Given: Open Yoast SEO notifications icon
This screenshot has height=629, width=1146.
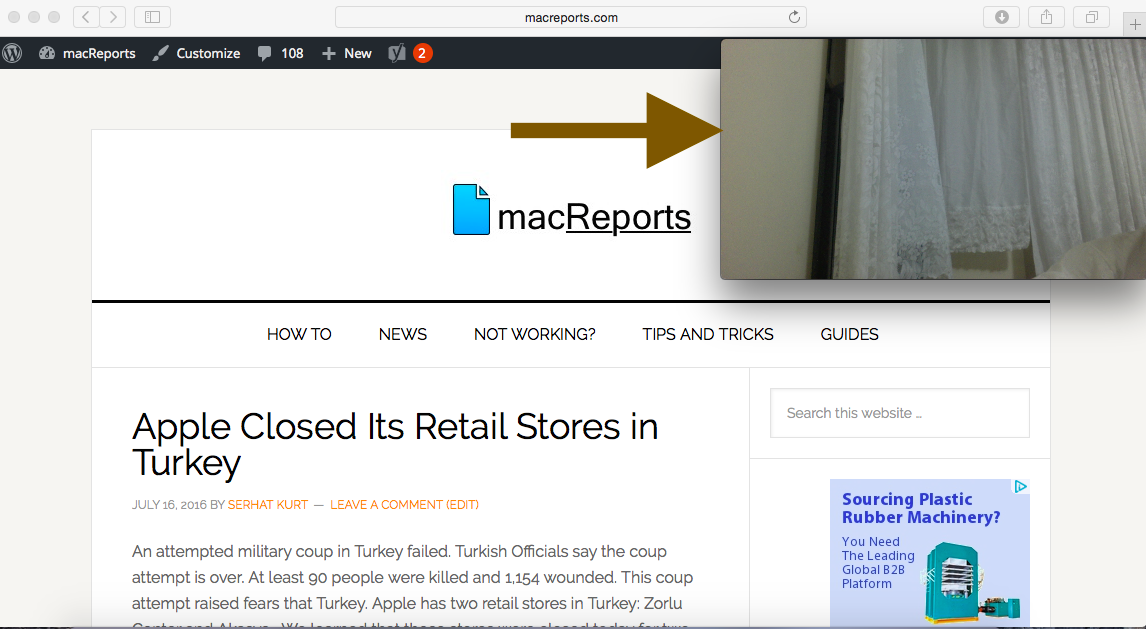Looking at the screenshot, I should tap(398, 53).
